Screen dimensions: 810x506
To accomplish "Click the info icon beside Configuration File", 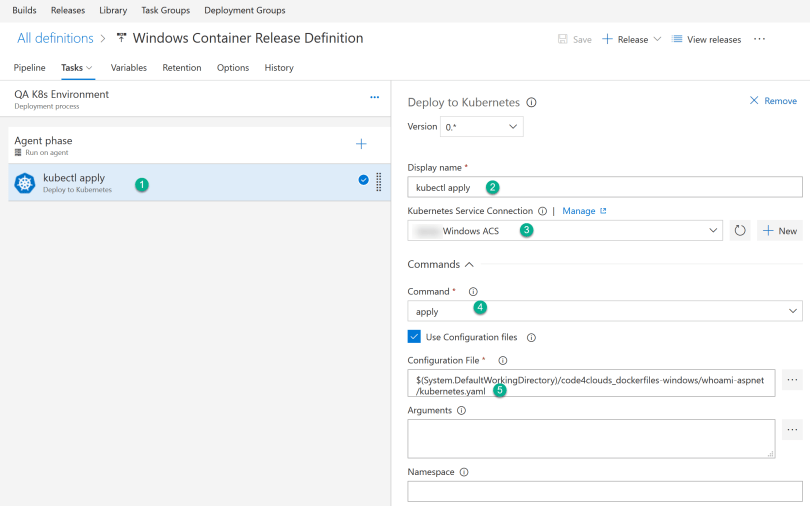I will [x=502, y=360].
